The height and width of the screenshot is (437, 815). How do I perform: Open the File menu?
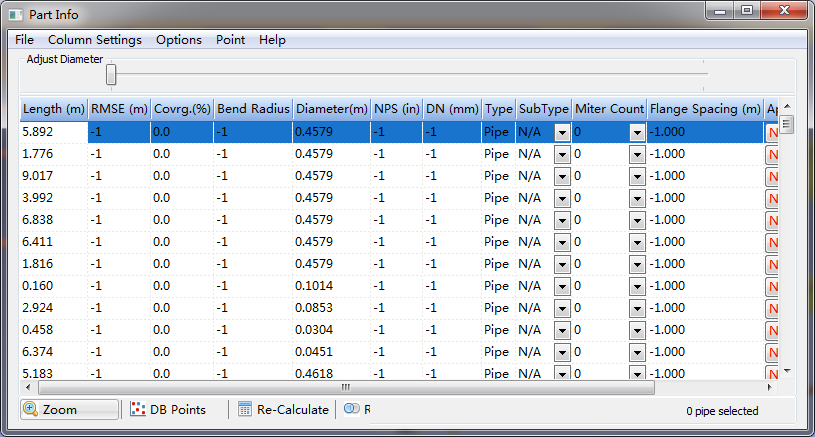[x=24, y=40]
